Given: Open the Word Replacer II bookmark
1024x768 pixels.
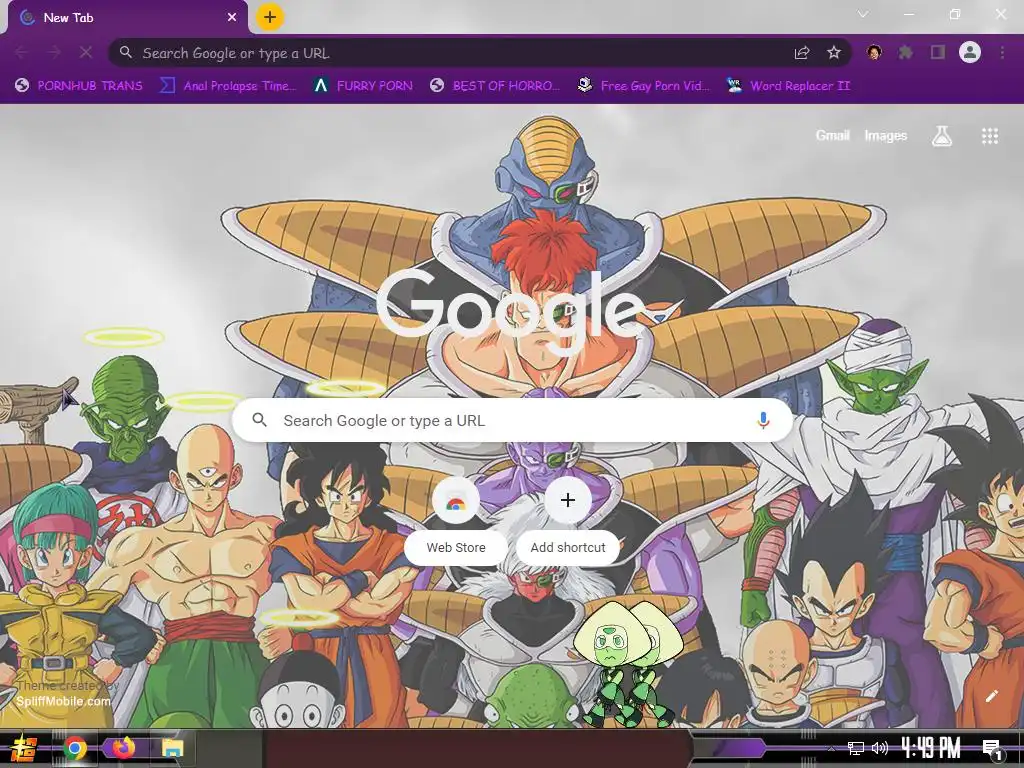Looking at the screenshot, I should click(x=788, y=86).
